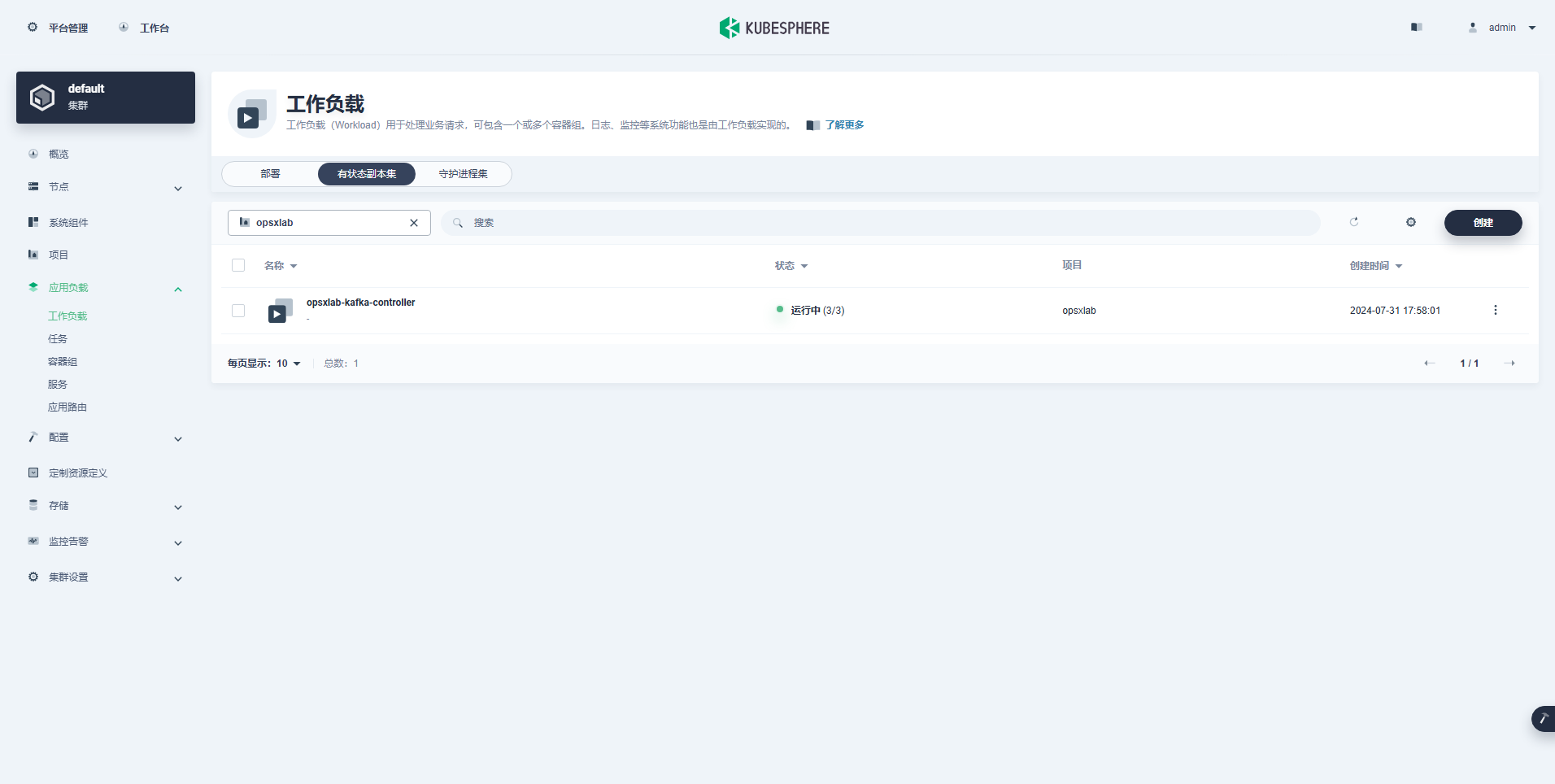Open 系统组件 in the sidebar
1555x784 pixels.
click(68, 222)
